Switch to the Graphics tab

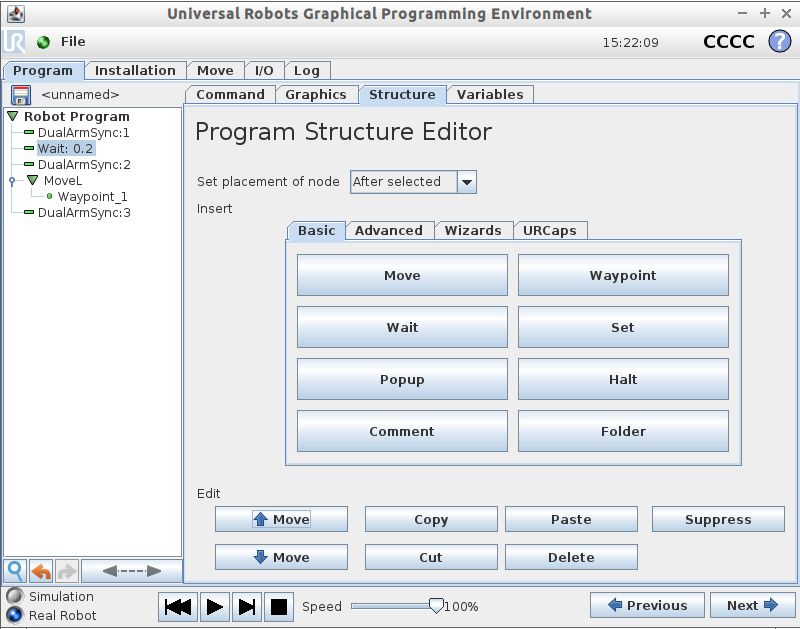[x=316, y=94]
